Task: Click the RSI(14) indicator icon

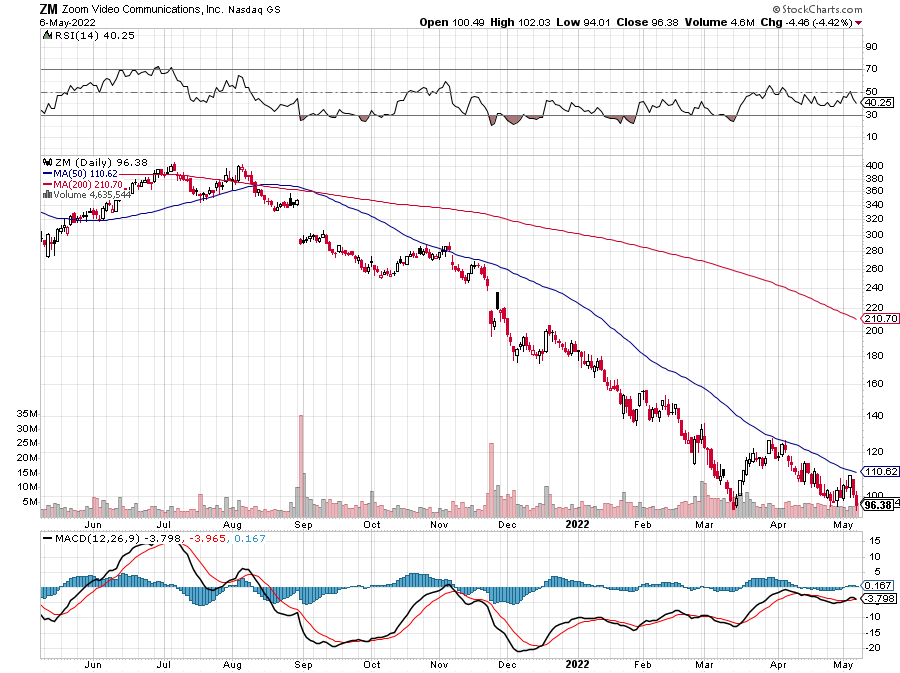Action: 48,35
